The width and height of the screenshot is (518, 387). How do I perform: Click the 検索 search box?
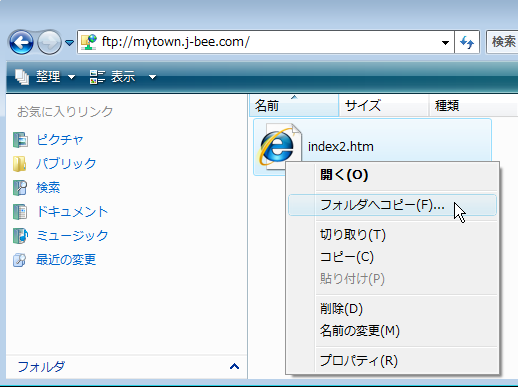(x=502, y=42)
